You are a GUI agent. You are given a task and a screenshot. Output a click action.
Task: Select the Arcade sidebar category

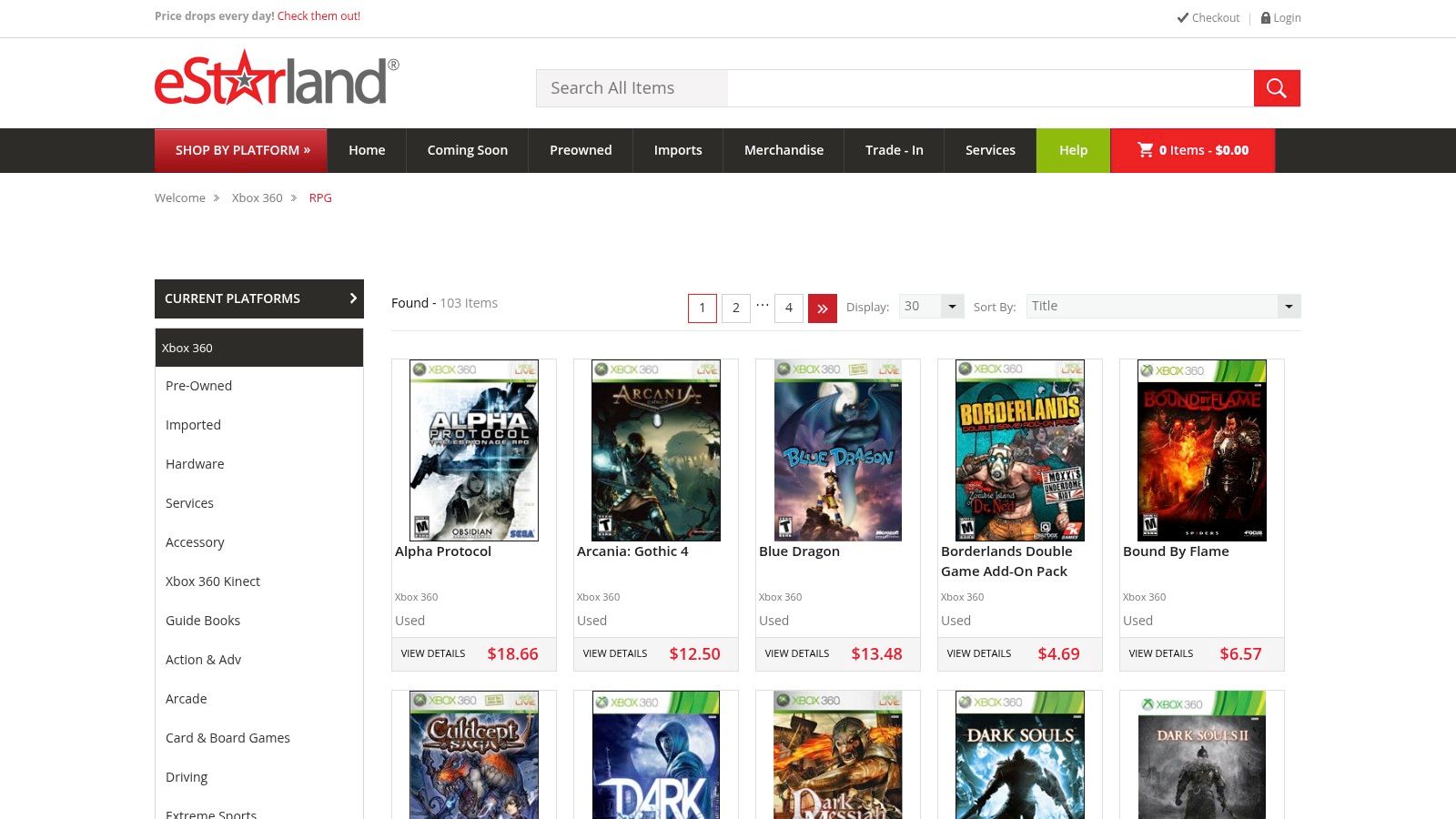pos(187,699)
